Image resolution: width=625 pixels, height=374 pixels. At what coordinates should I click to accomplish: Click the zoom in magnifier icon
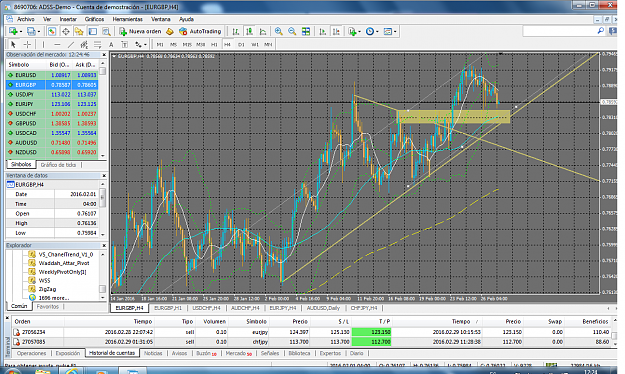(279, 31)
